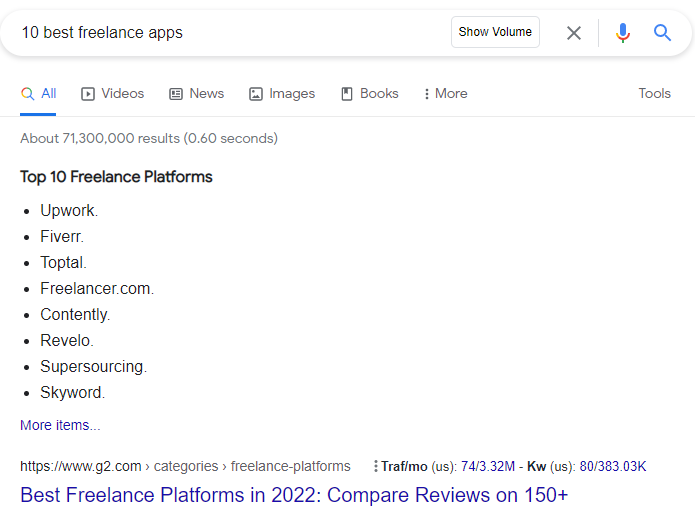Image resolution: width=695 pixels, height=507 pixels.
Task: Switch to the Books tab
Action: pos(370,94)
